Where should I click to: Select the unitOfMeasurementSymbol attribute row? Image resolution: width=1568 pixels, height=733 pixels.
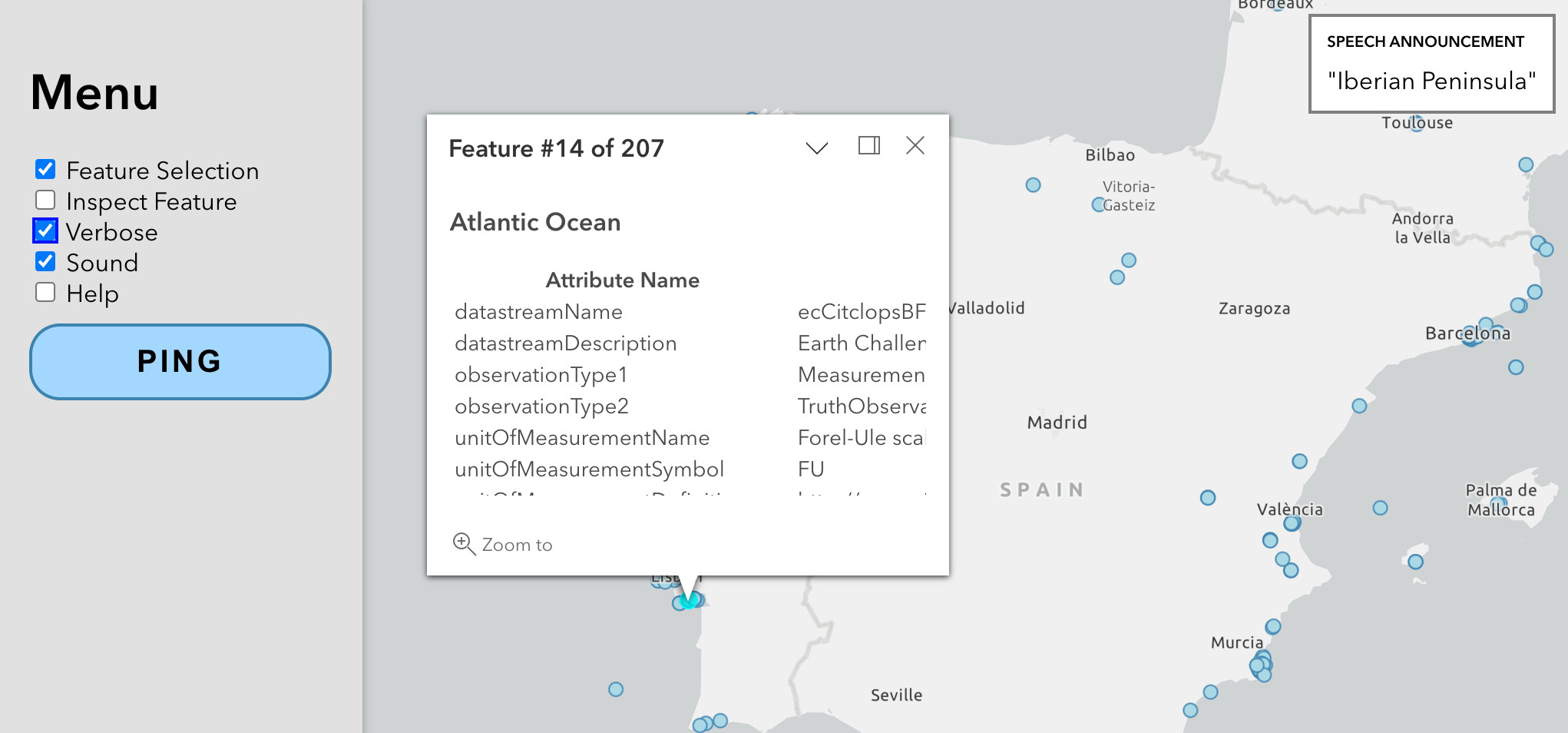(690, 469)
